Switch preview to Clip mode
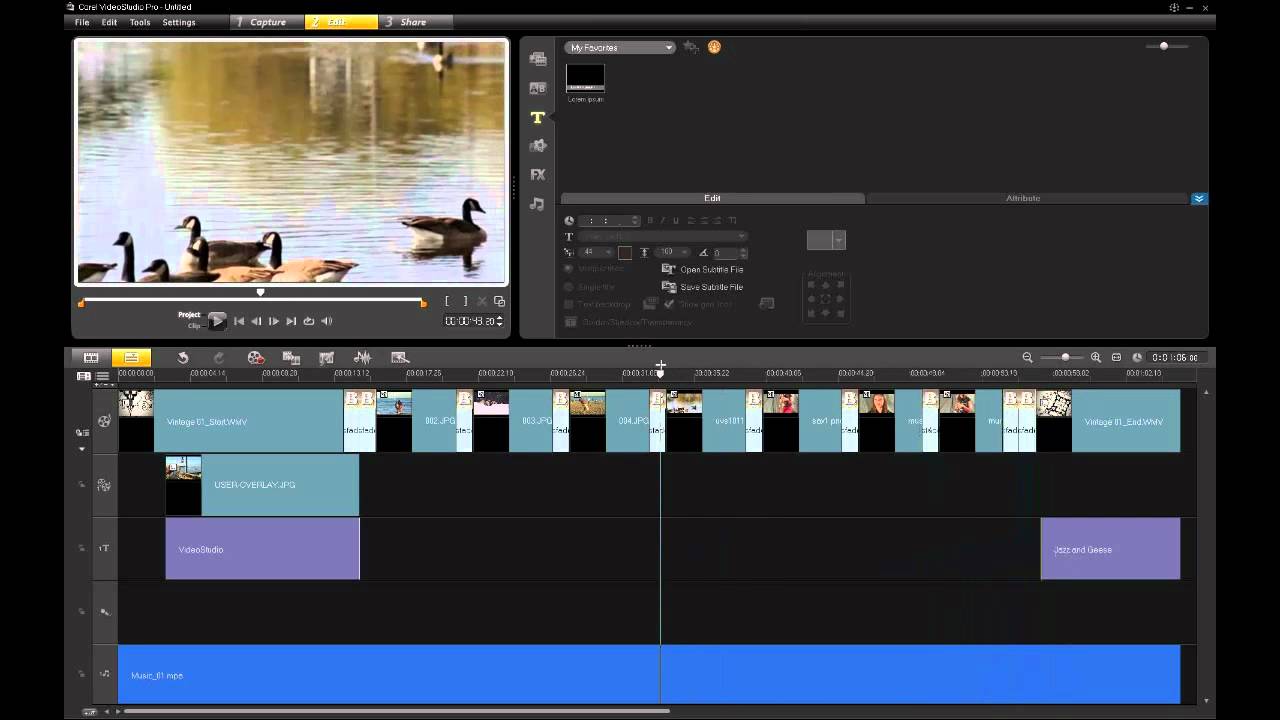Image resolution: width=1280 pixels, height=720 pixels. [x=194, y=326]
